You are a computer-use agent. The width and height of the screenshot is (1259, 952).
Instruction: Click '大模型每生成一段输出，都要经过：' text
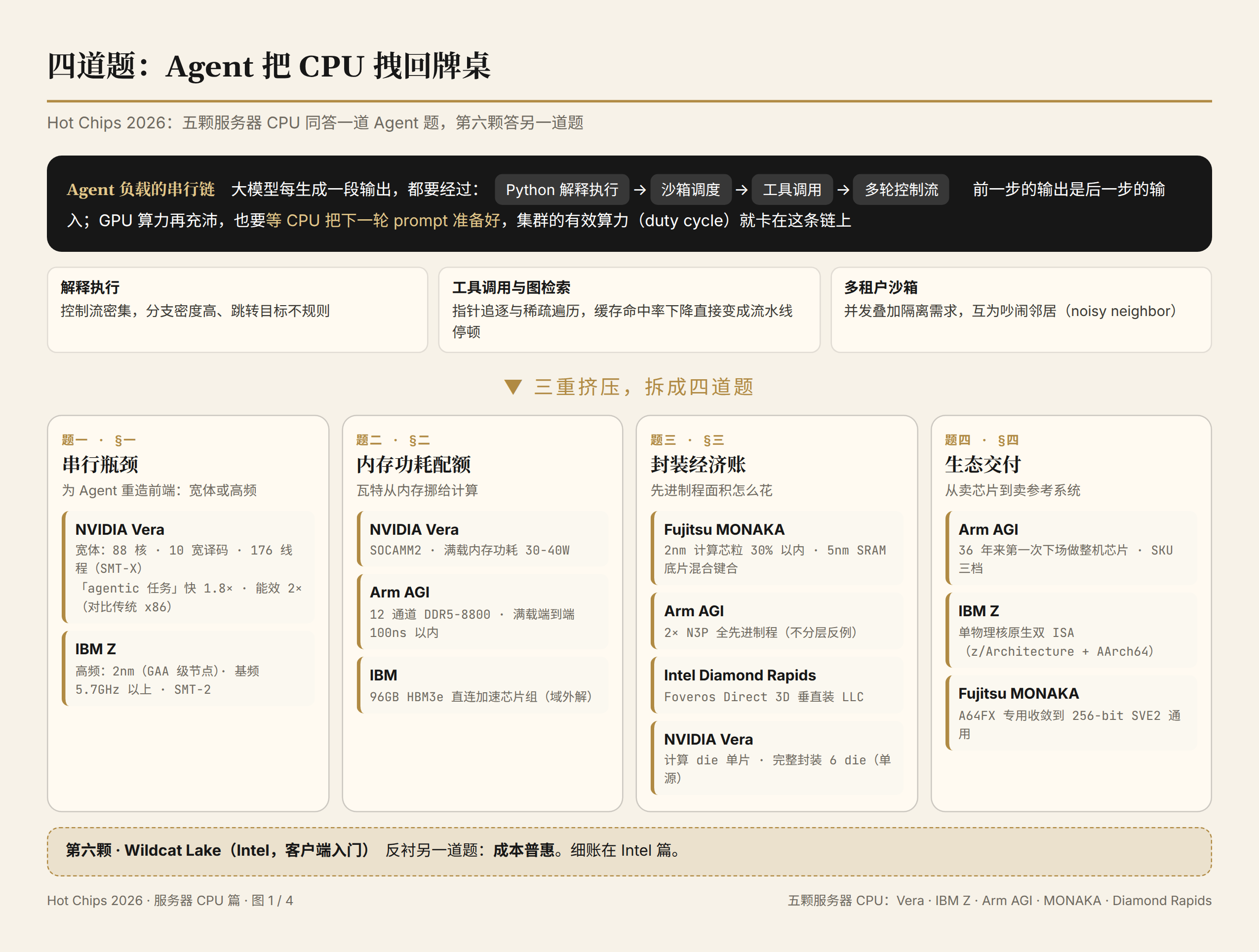[356, 189]
